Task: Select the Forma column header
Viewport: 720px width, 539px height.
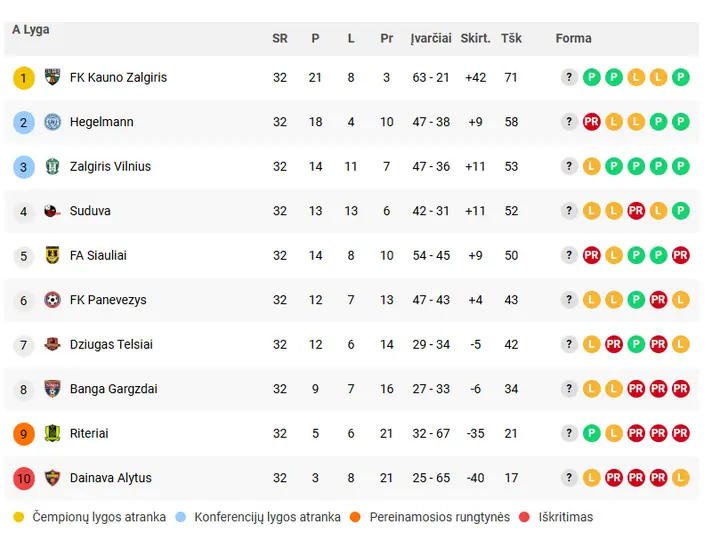Action: point(574,38)
